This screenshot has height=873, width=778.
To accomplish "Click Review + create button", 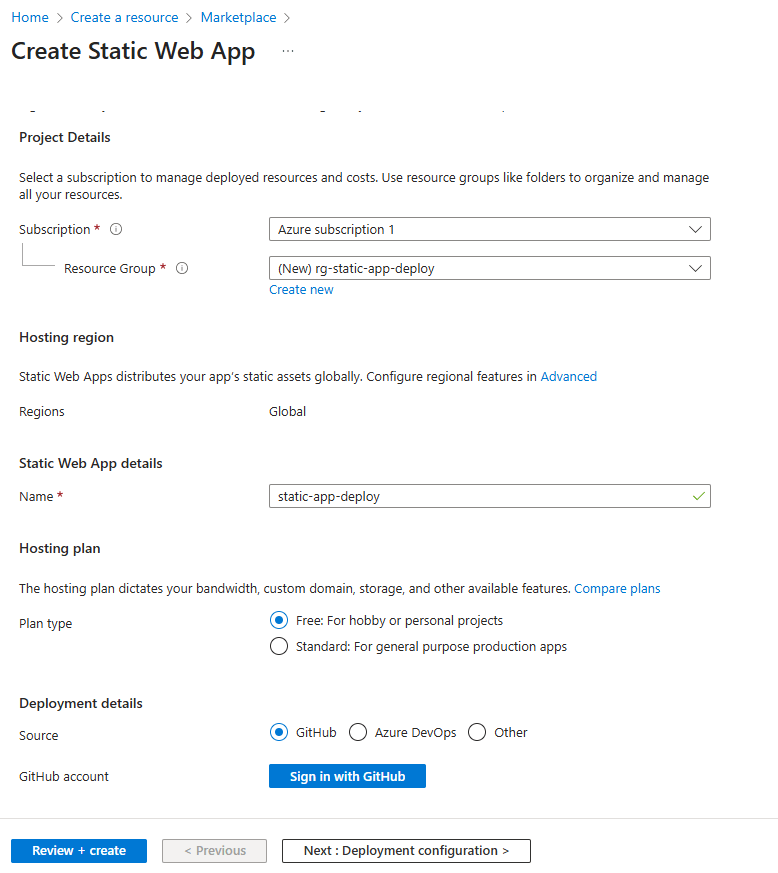I will point(79,851).
